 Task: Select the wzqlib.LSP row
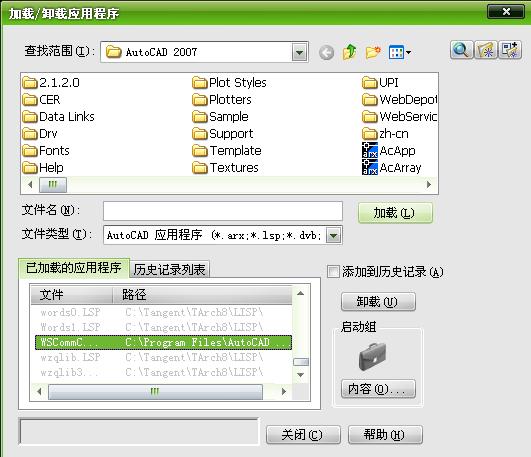tap(163, 357)
